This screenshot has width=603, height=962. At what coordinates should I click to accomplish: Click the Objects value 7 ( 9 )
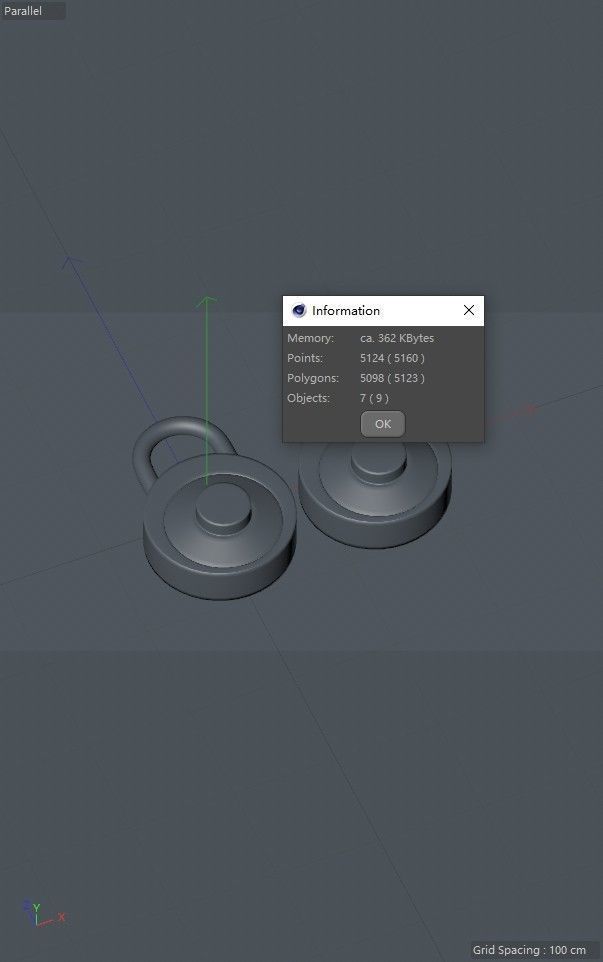click(374, 398)
